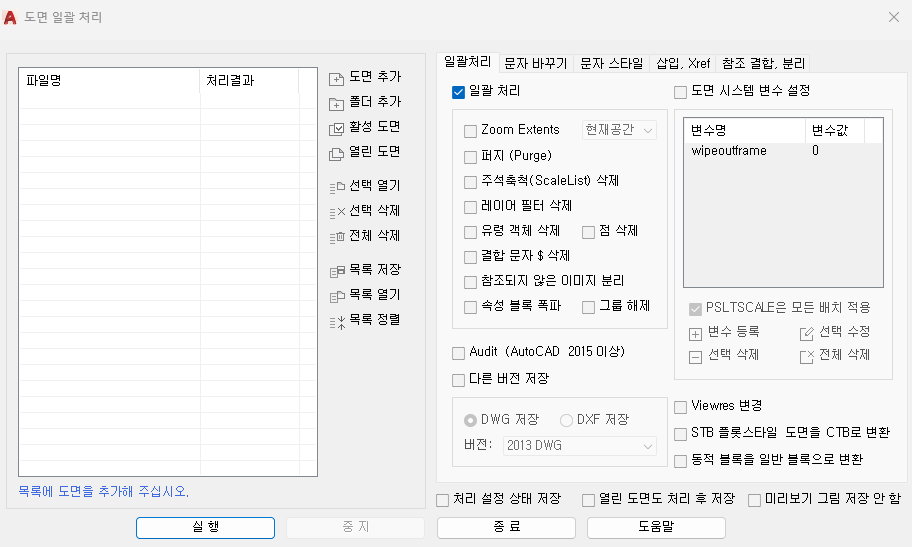Screen dimensions: 912x547
Task: Open the 2013 DWG version dropdown
Action: (579, 446)
